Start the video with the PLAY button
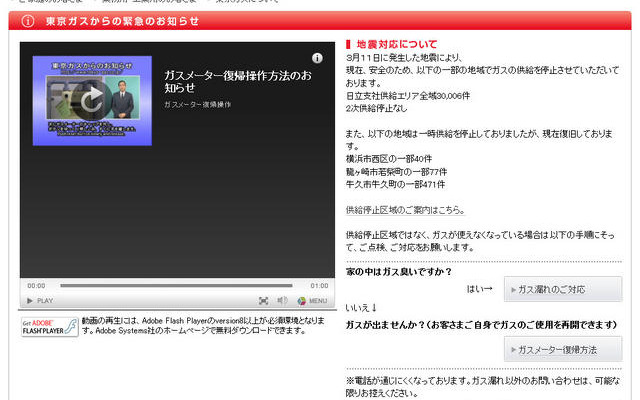 coord(40,301)
